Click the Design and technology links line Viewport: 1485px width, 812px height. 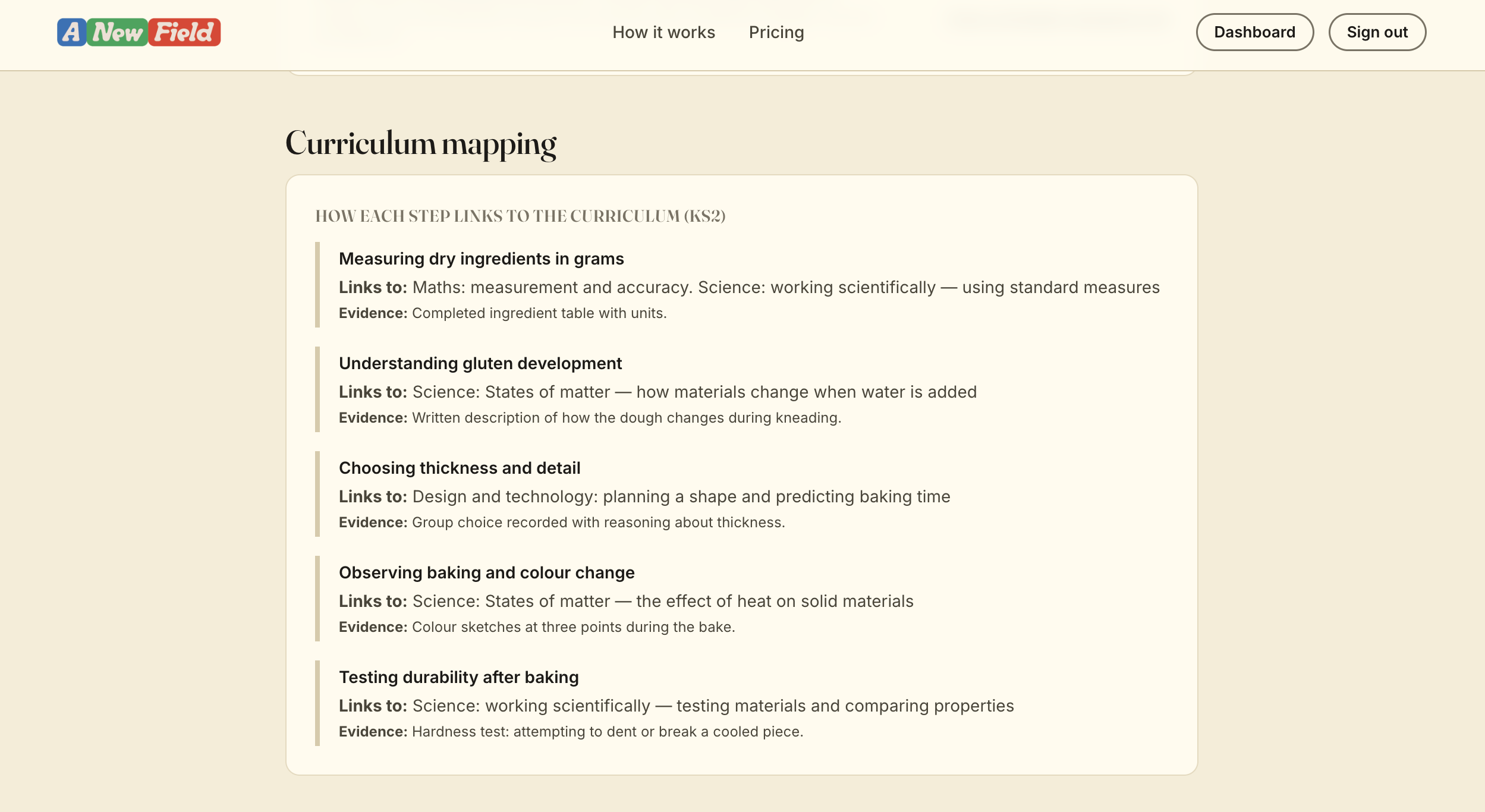(681, 496)
